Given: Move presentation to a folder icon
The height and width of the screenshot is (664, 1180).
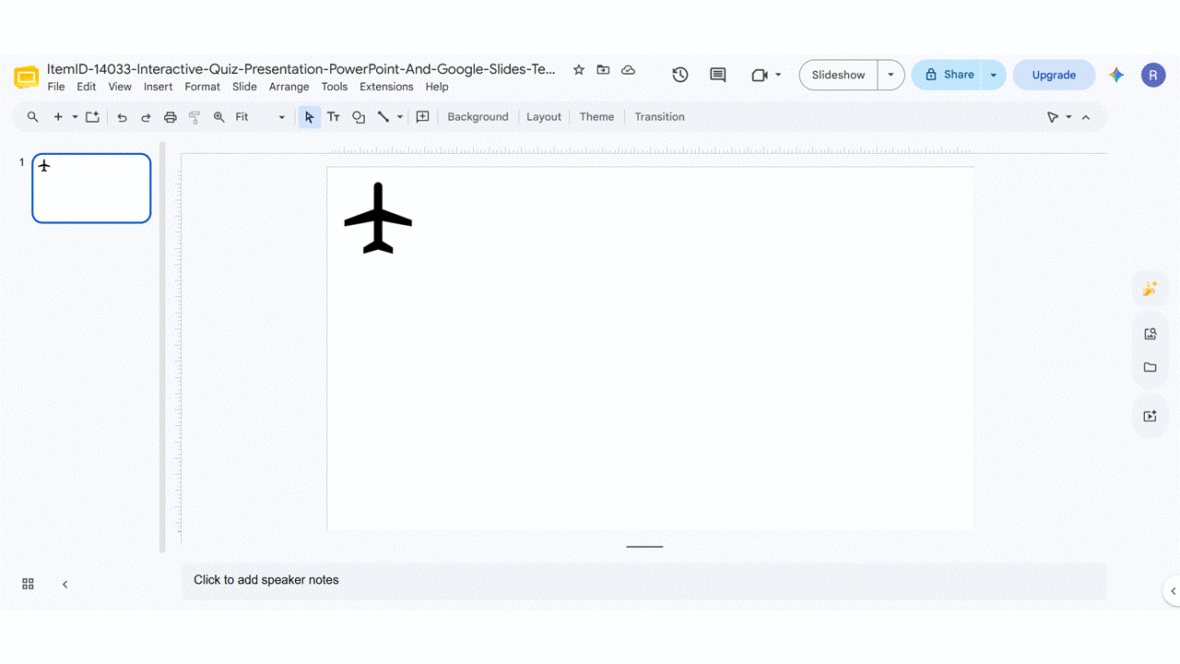Looking at the screenshot, I should (x=604, y=70).
